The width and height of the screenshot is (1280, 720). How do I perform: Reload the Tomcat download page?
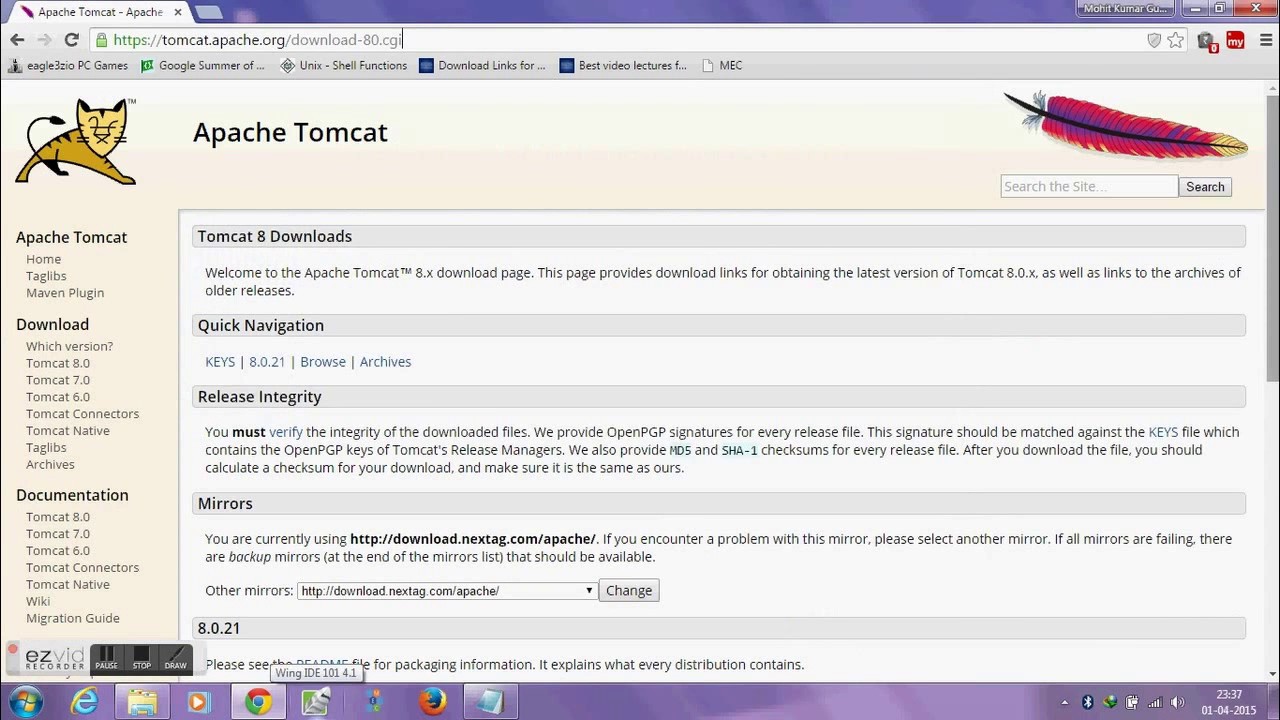(71, 40)
